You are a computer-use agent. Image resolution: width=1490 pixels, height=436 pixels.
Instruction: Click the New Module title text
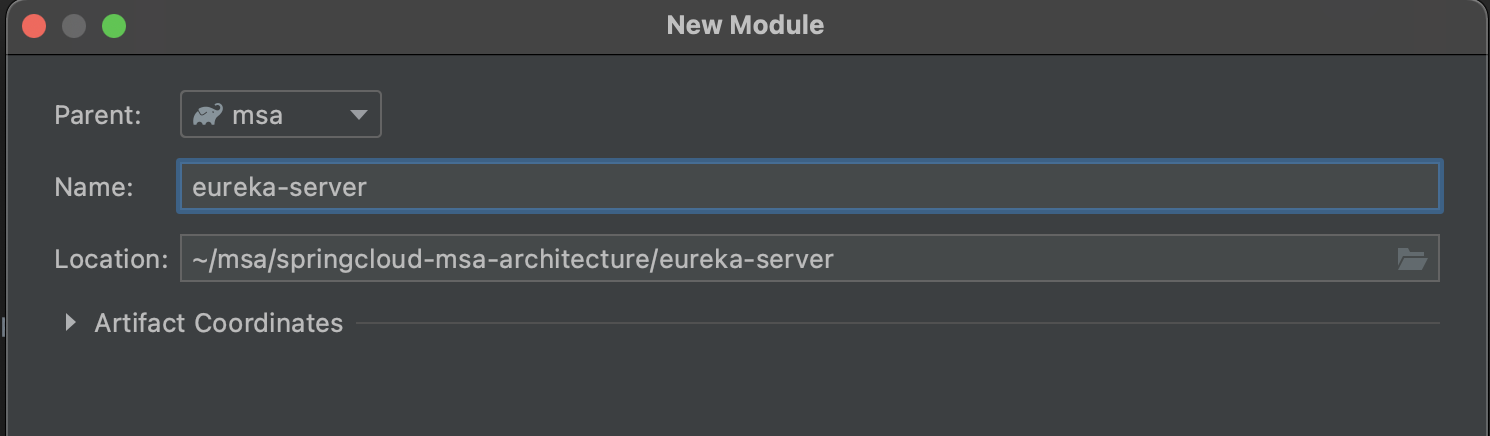[x=745, y=25]
